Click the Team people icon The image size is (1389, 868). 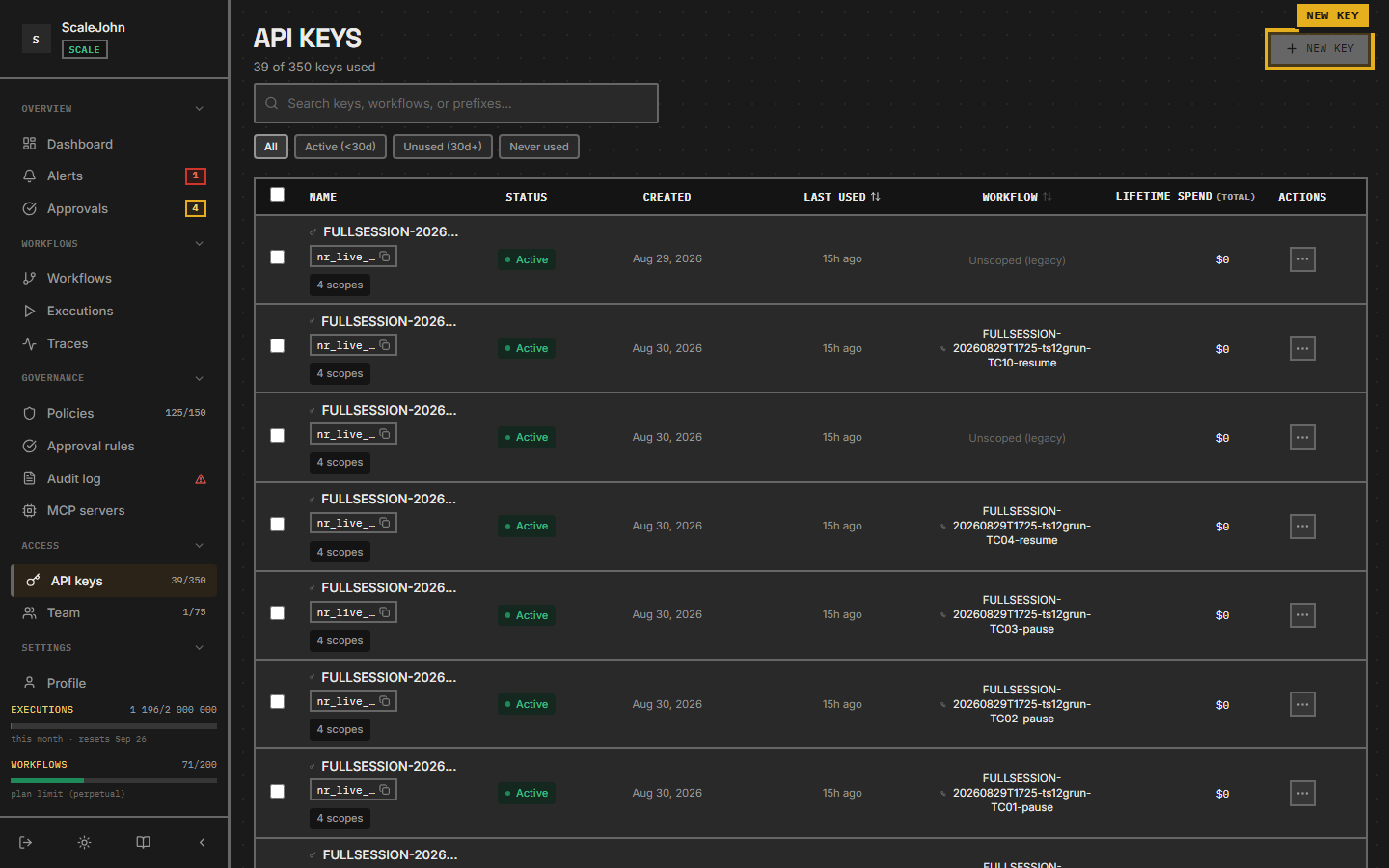29,612
